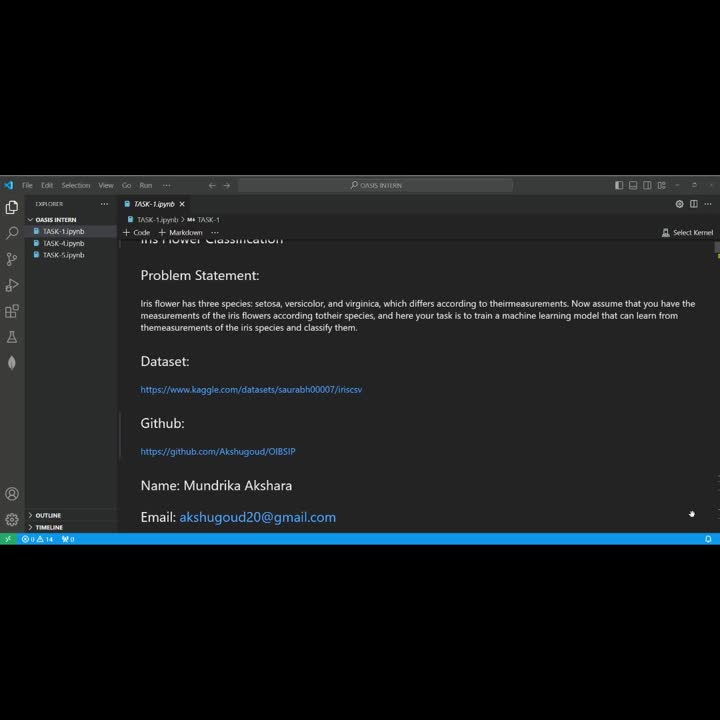Viewport: 720px width, 720px height.
Task: Split the editor to the right
Action: pyautogui.click(x=694, y=204)
